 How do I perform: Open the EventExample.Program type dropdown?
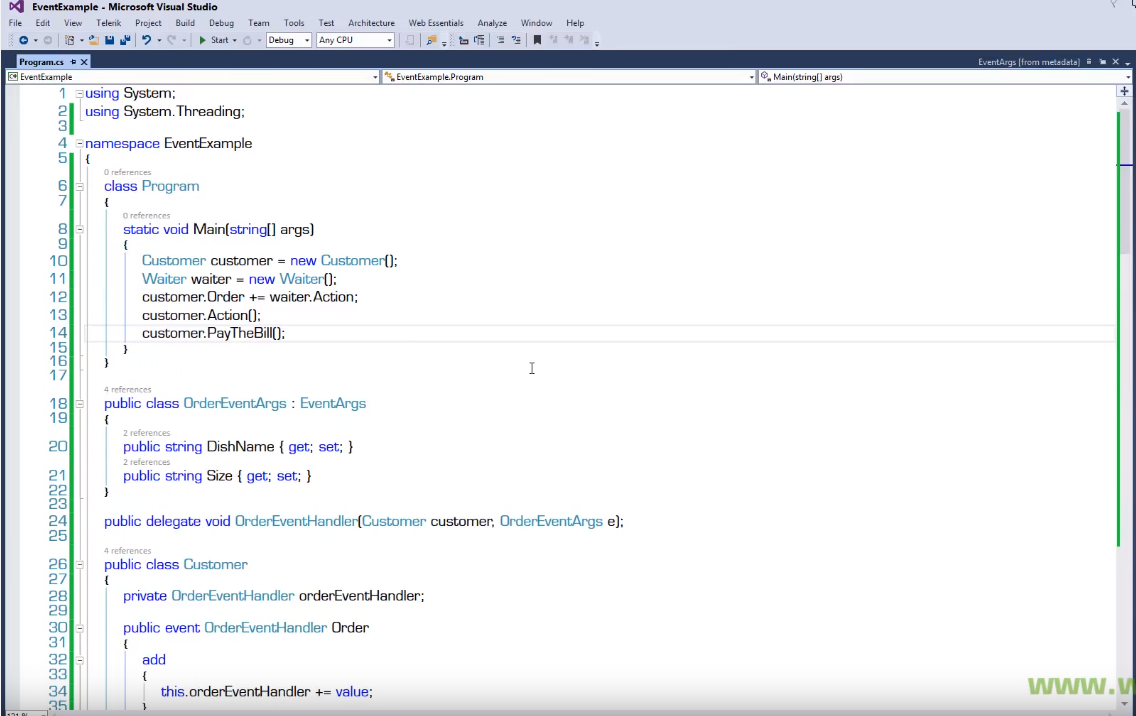point(569,77)
